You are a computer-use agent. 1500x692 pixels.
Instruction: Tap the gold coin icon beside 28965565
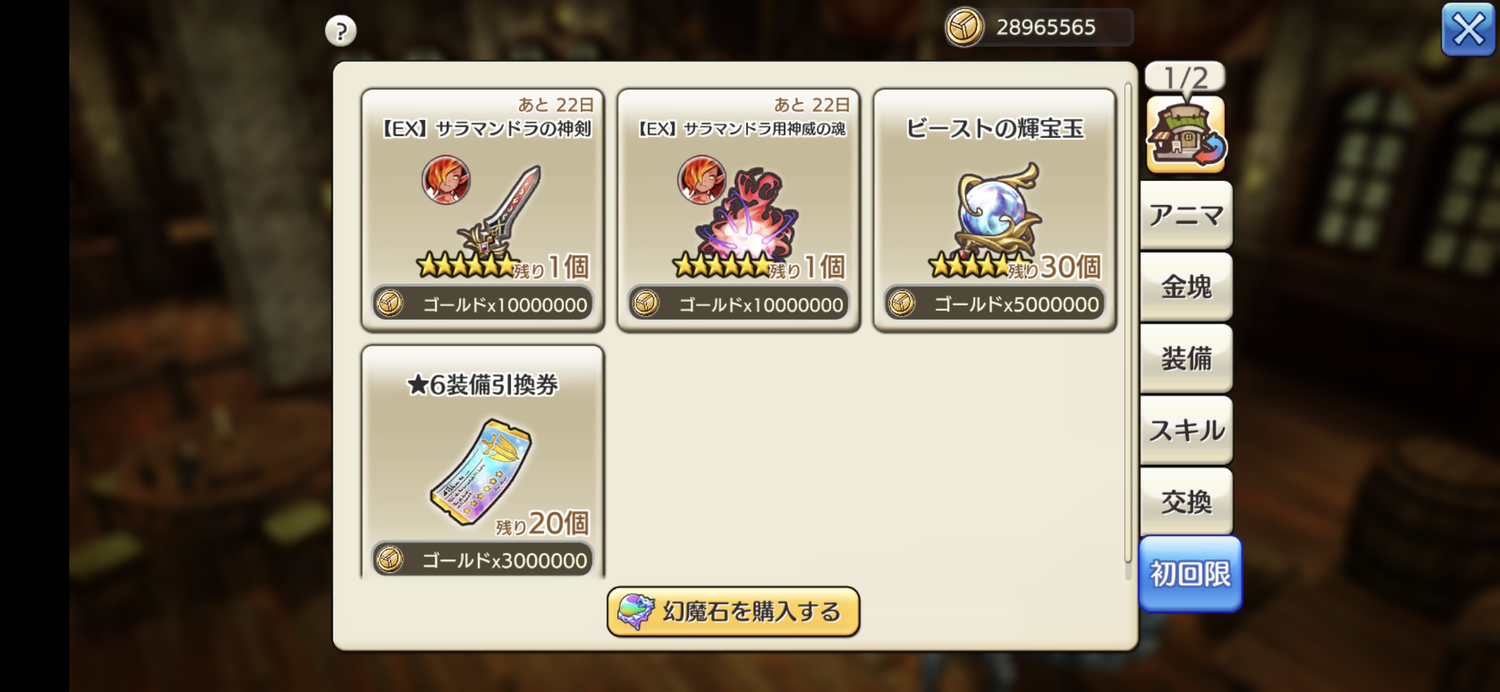965,28
